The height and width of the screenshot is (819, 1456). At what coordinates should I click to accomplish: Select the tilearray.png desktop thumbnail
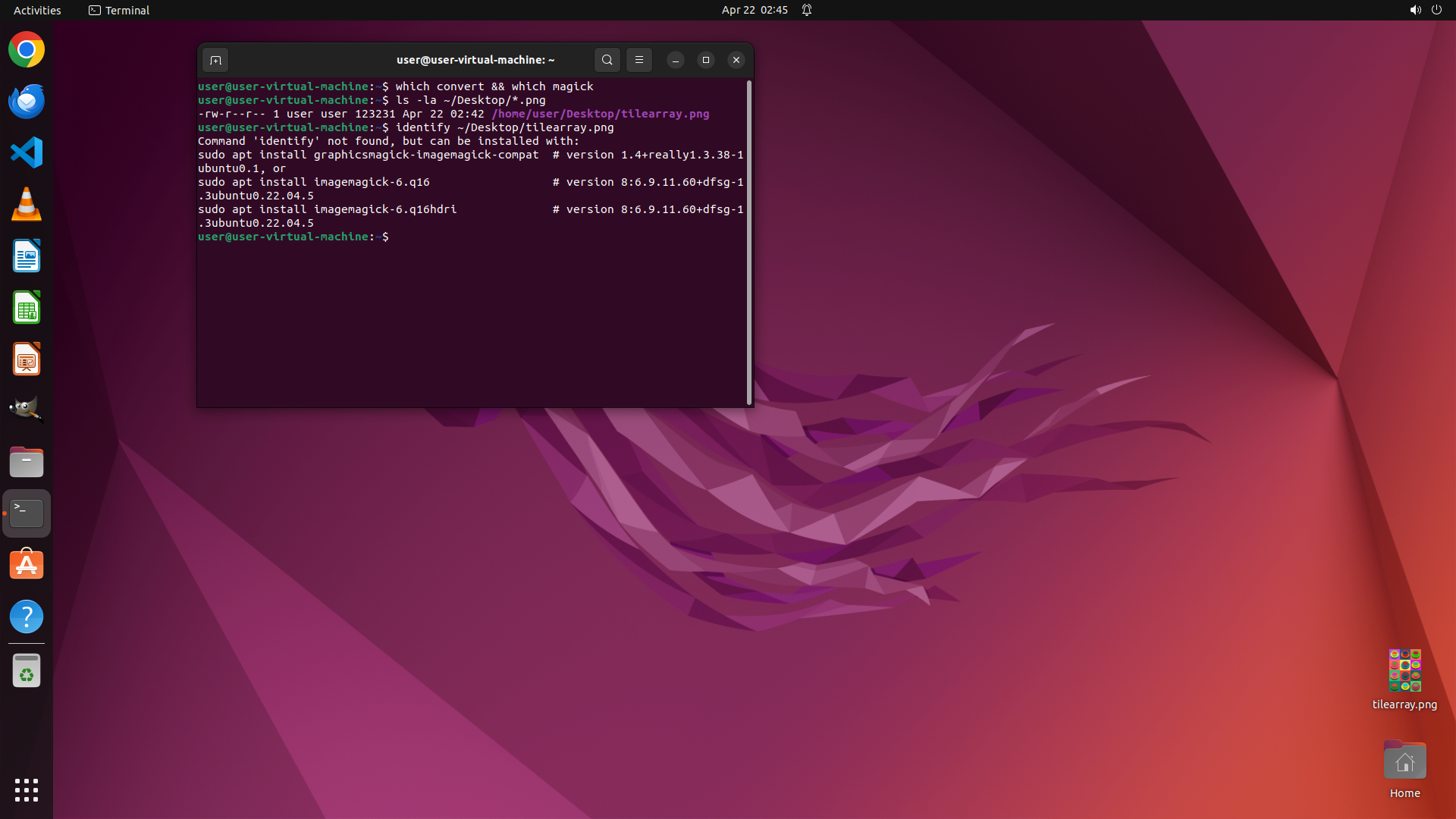tap(1404, 670)
